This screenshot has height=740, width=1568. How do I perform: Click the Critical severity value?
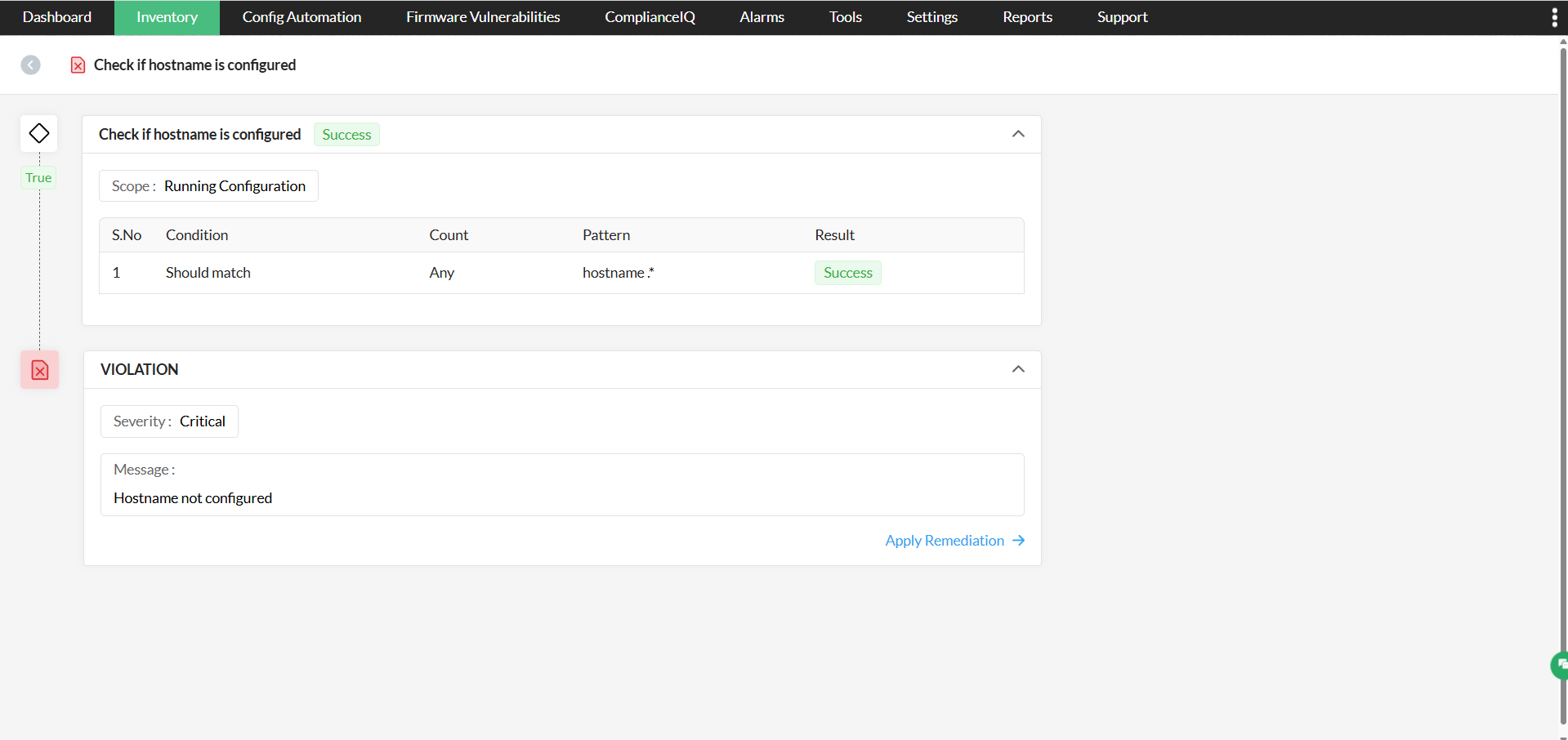click(202, 421)
